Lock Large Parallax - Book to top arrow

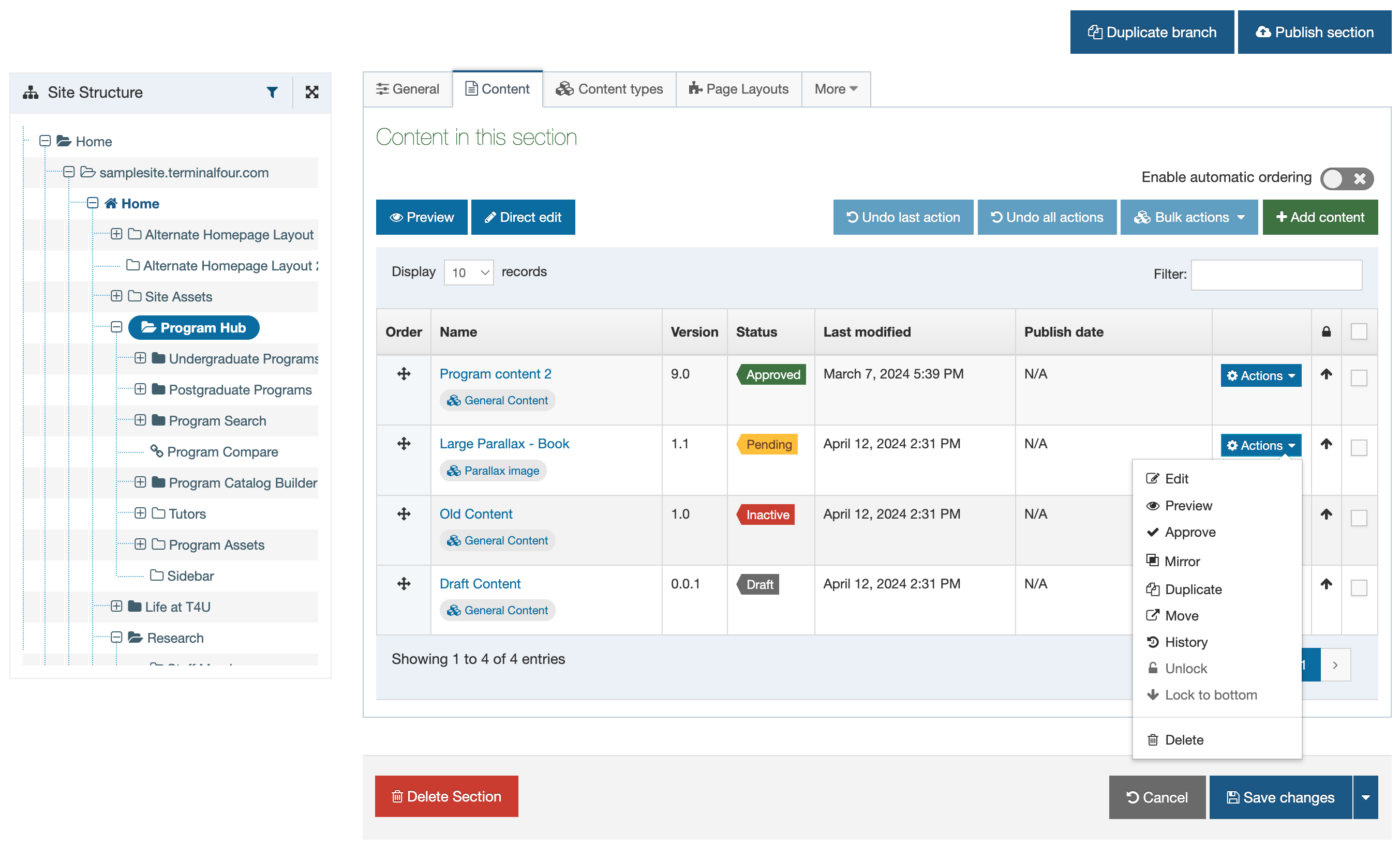click(x=1326, y=444)
